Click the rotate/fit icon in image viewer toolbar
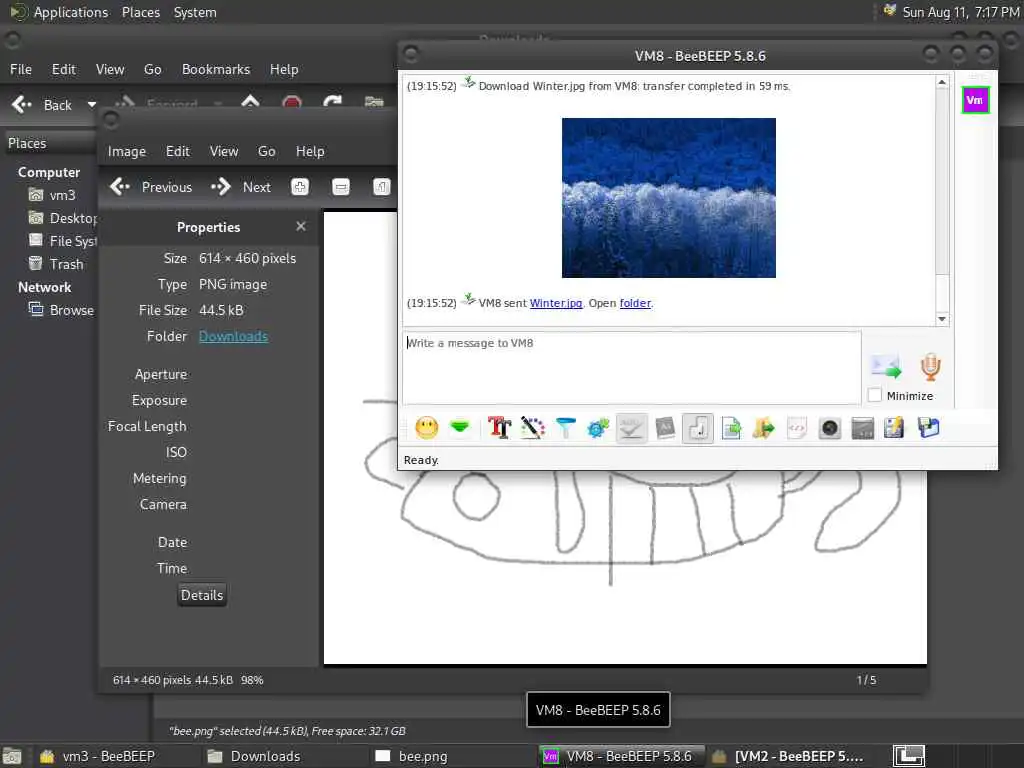This screenshot has width=1024, height=768. coord(381,187)
